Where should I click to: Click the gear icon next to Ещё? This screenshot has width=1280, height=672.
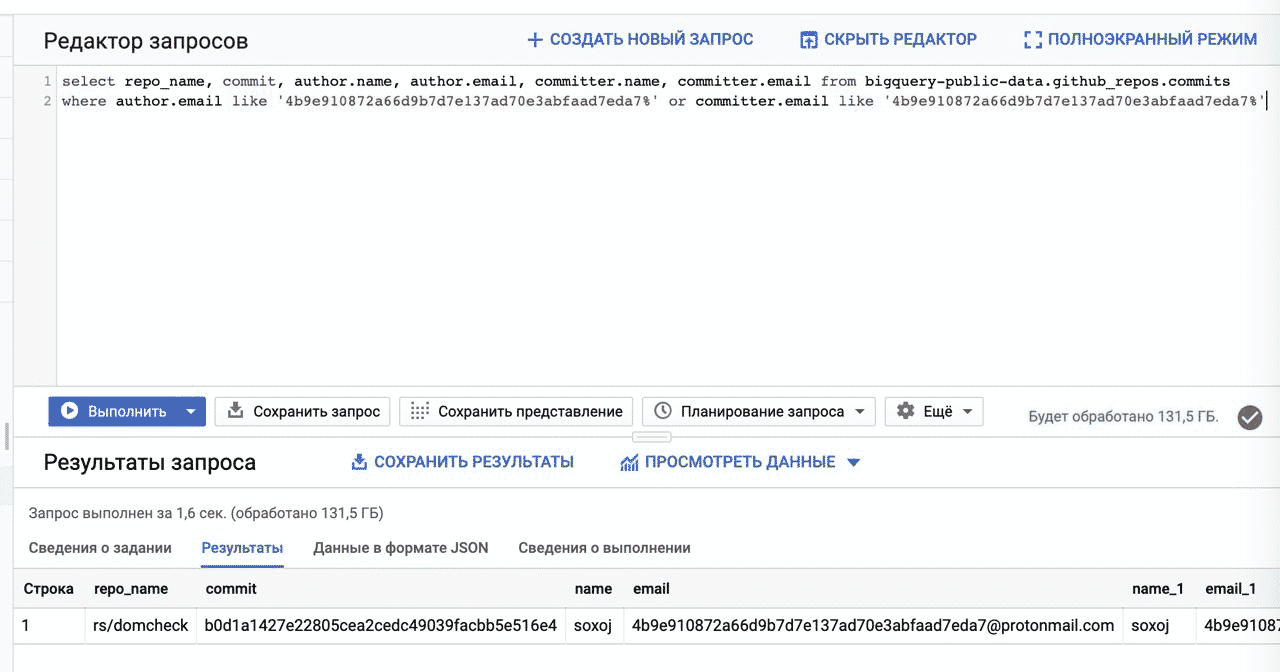tap(905, 411)
